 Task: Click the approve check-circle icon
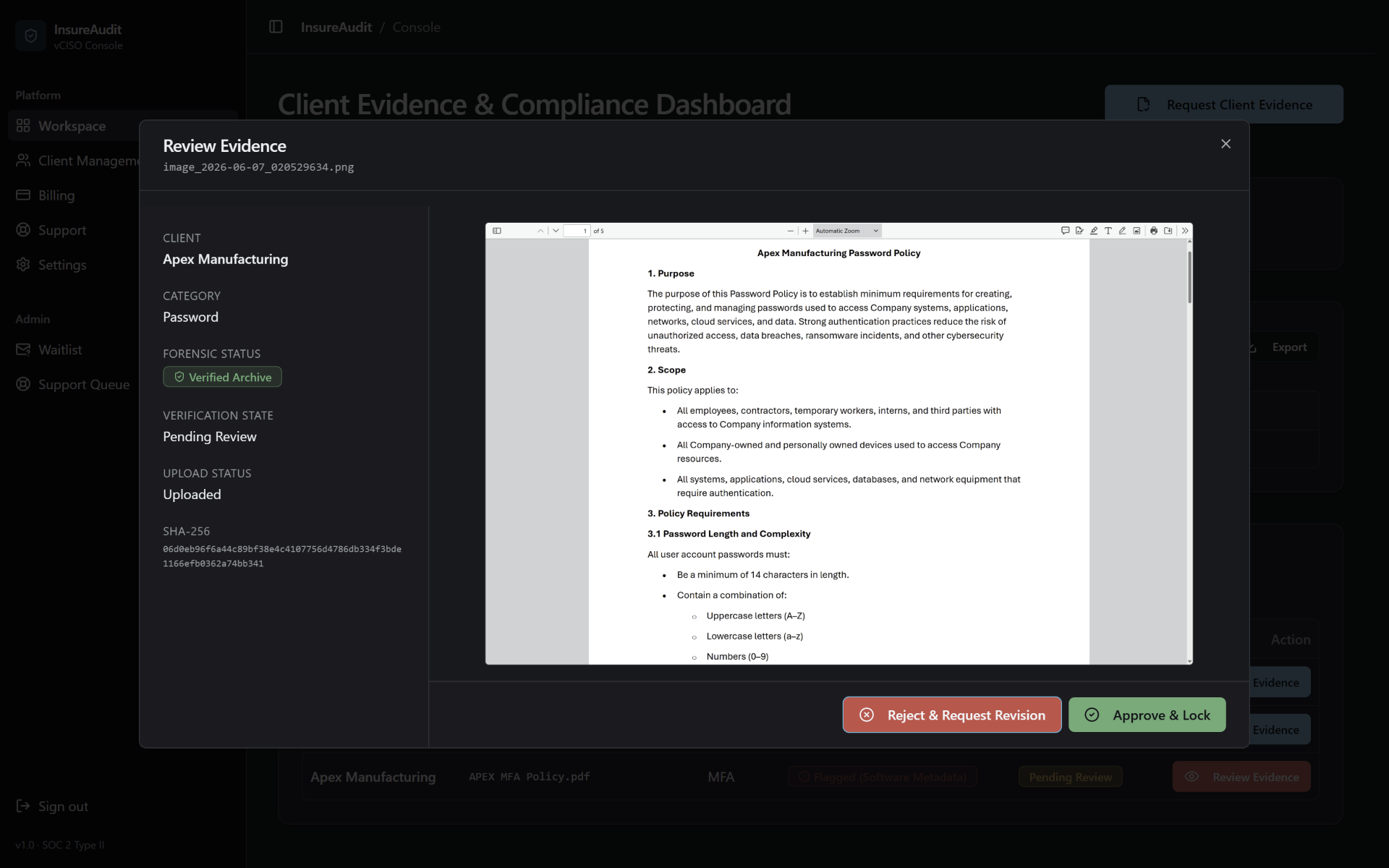(x=1092, y=715)
